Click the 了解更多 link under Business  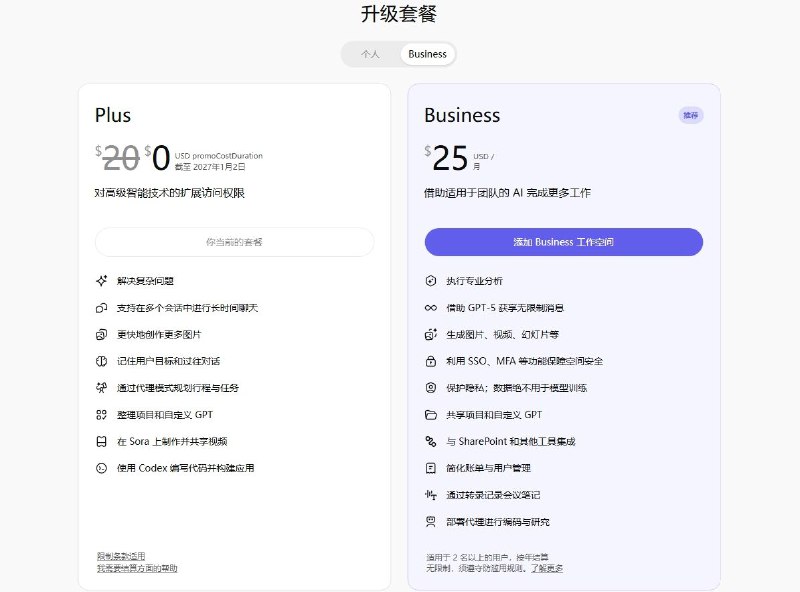coord(546,568)
